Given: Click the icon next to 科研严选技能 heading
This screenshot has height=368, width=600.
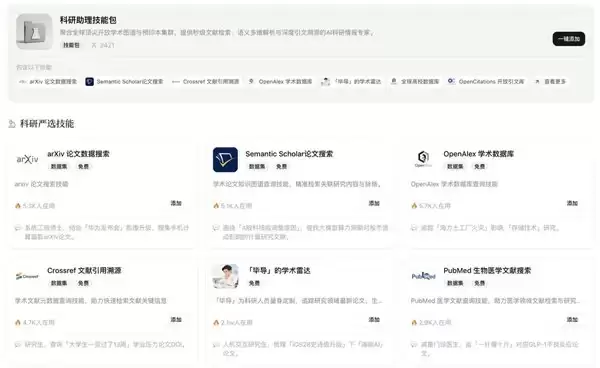Looking at the screenshot, I should [x=12, y=124].
